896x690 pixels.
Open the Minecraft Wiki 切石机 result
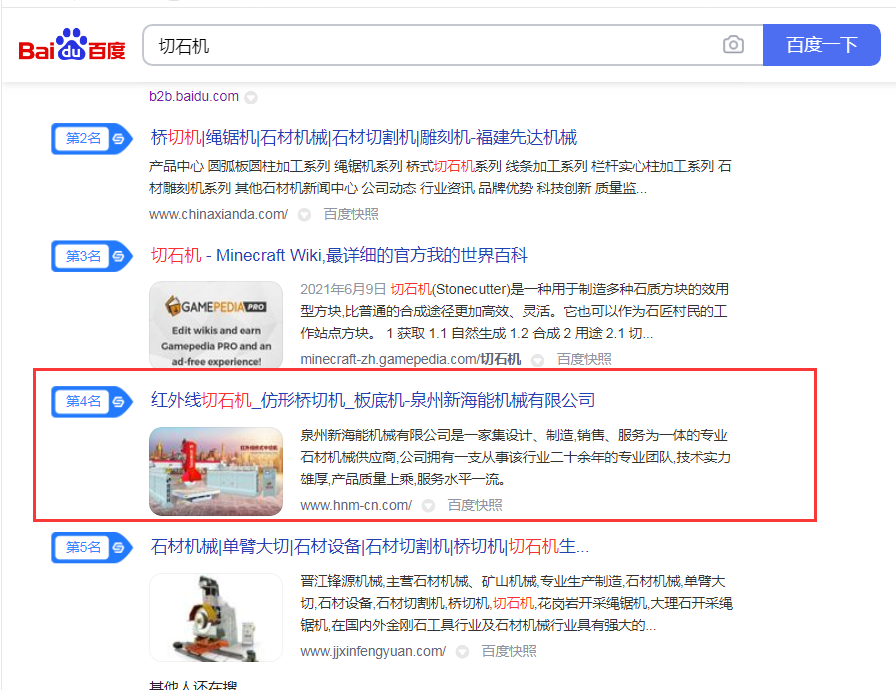pos(339,256)
